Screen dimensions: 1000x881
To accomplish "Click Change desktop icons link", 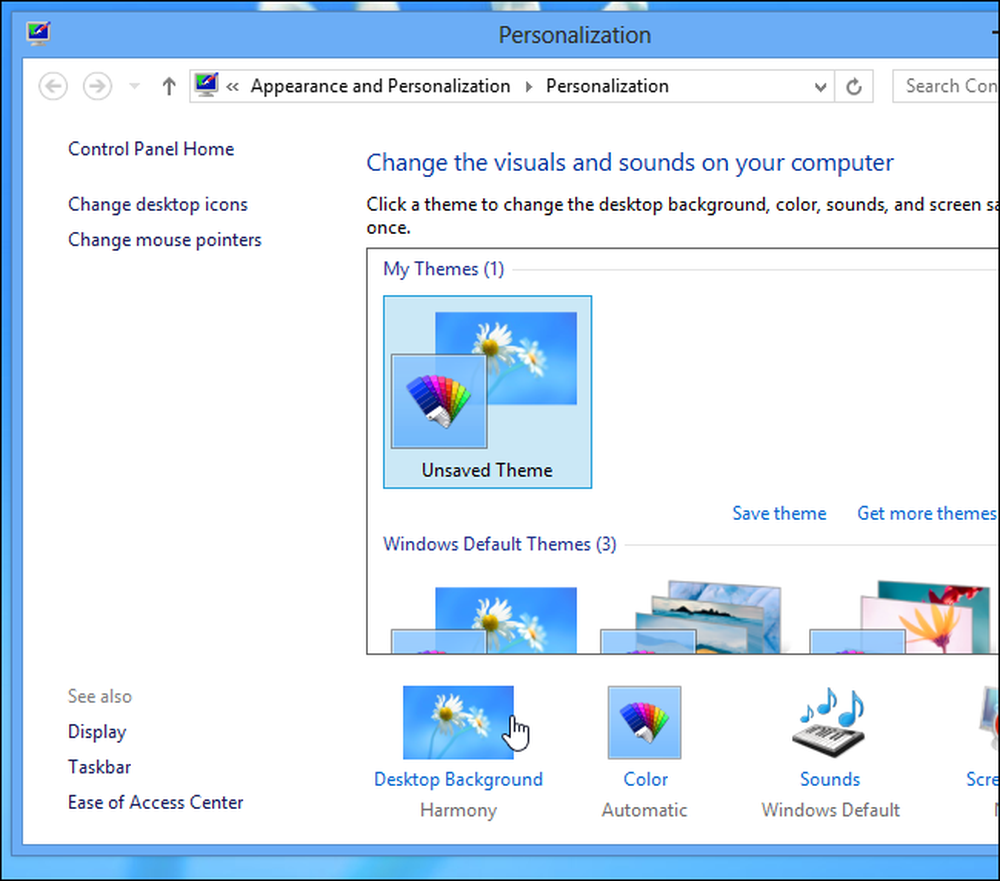I will [x=158, y=204].
